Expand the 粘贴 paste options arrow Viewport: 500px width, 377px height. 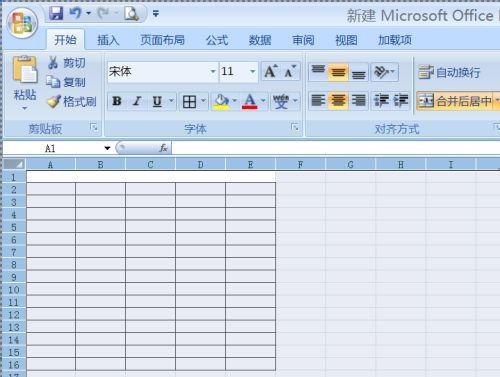[25, 108]
